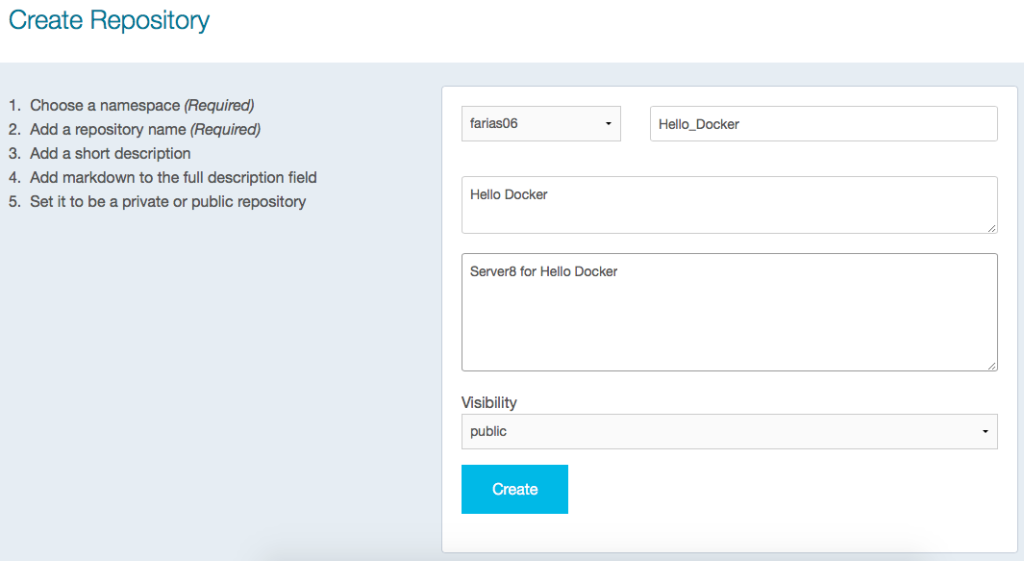
Task: Click the 'Create Repository' page heading
Action: tap(109, 20)
